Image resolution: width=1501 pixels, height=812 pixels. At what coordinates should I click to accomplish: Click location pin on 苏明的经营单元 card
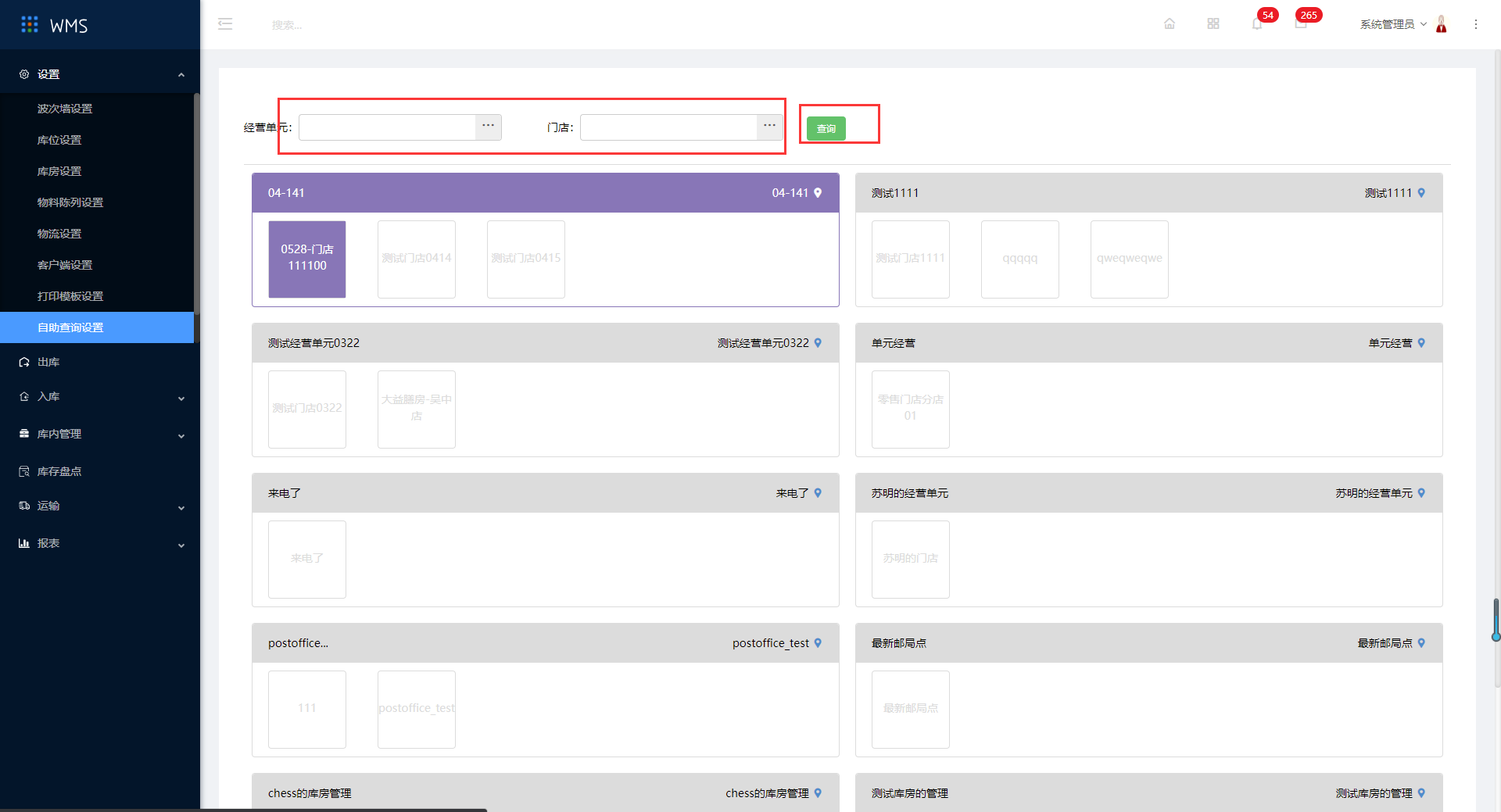(1421, 493)
